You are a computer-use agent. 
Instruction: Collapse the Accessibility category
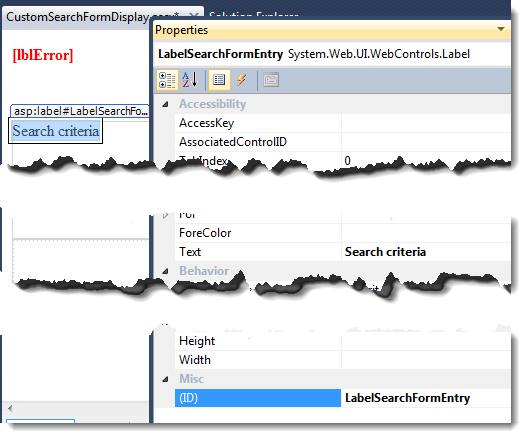click(x=165, y=104)
